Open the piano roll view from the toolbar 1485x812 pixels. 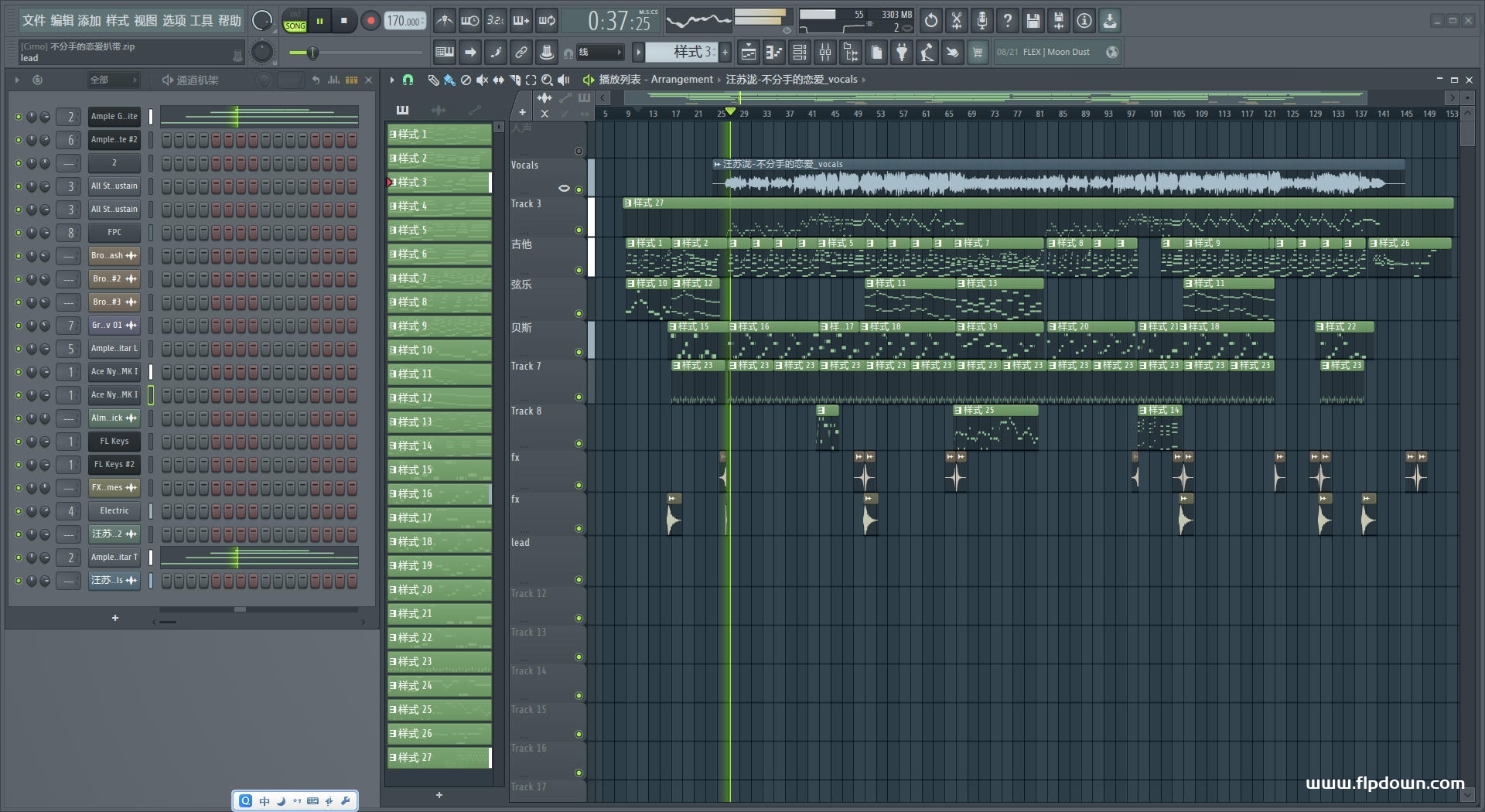(x=773, y=53)
